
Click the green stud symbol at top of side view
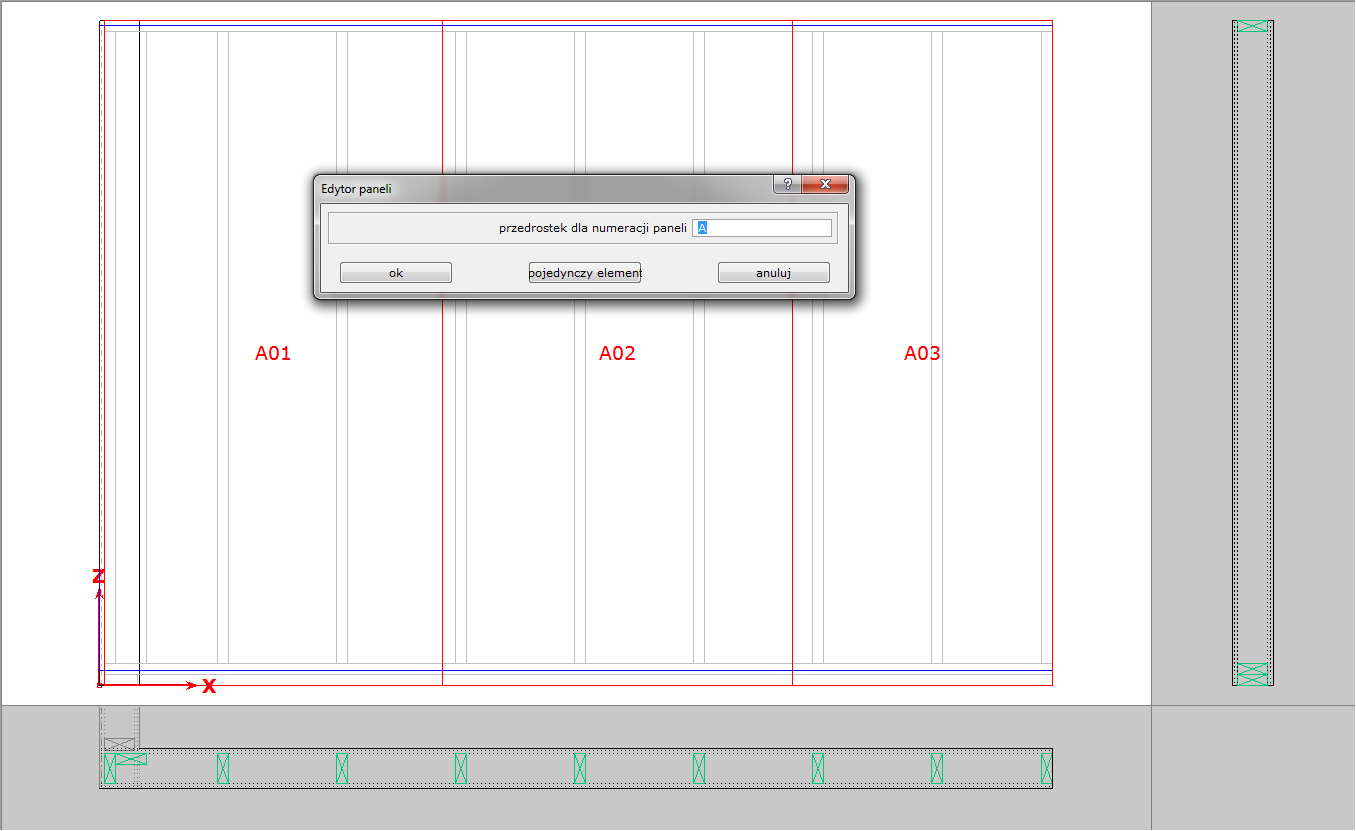pos(1252,25)
